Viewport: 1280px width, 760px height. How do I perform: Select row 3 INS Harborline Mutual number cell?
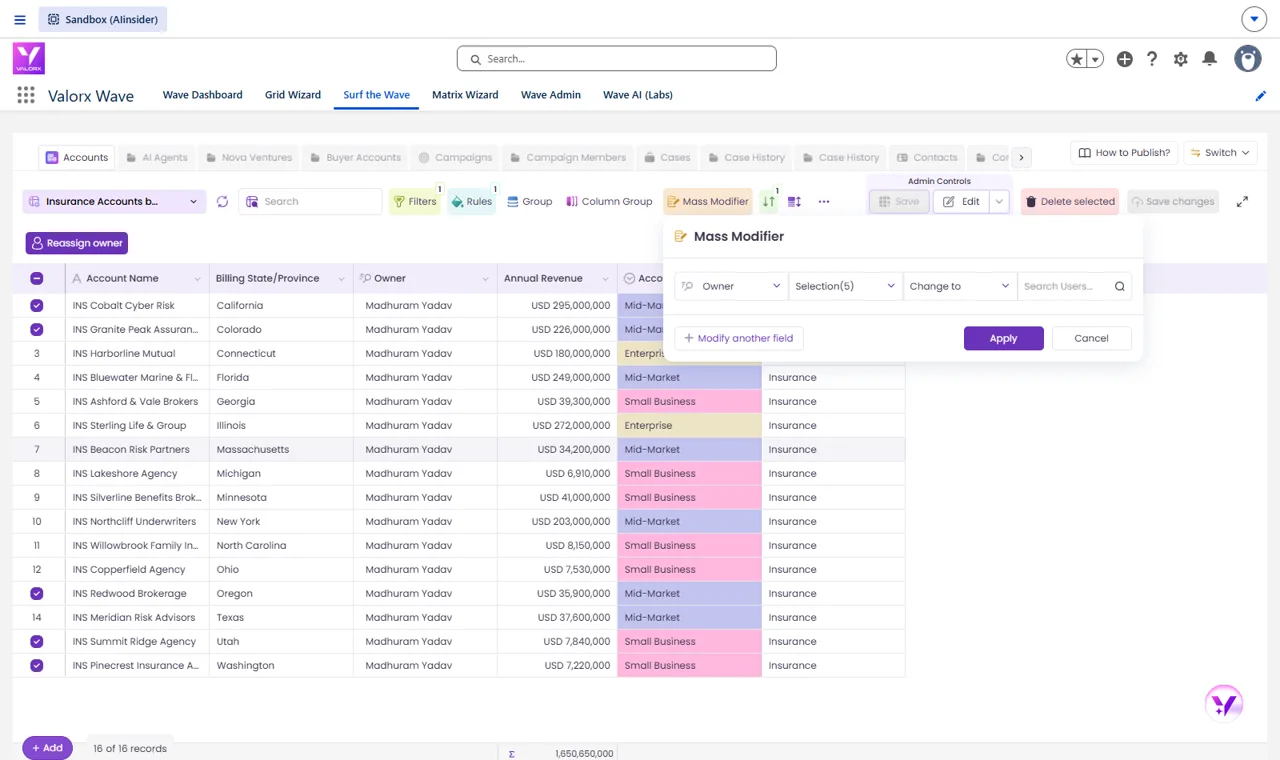(x=37, y=353)
